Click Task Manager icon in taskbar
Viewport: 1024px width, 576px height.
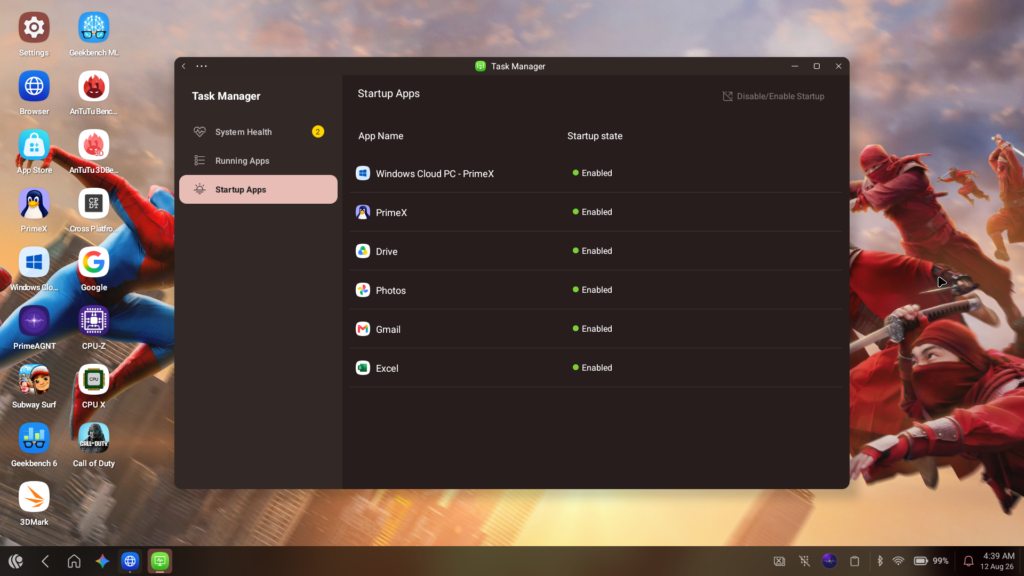click(x=160, y=561)
